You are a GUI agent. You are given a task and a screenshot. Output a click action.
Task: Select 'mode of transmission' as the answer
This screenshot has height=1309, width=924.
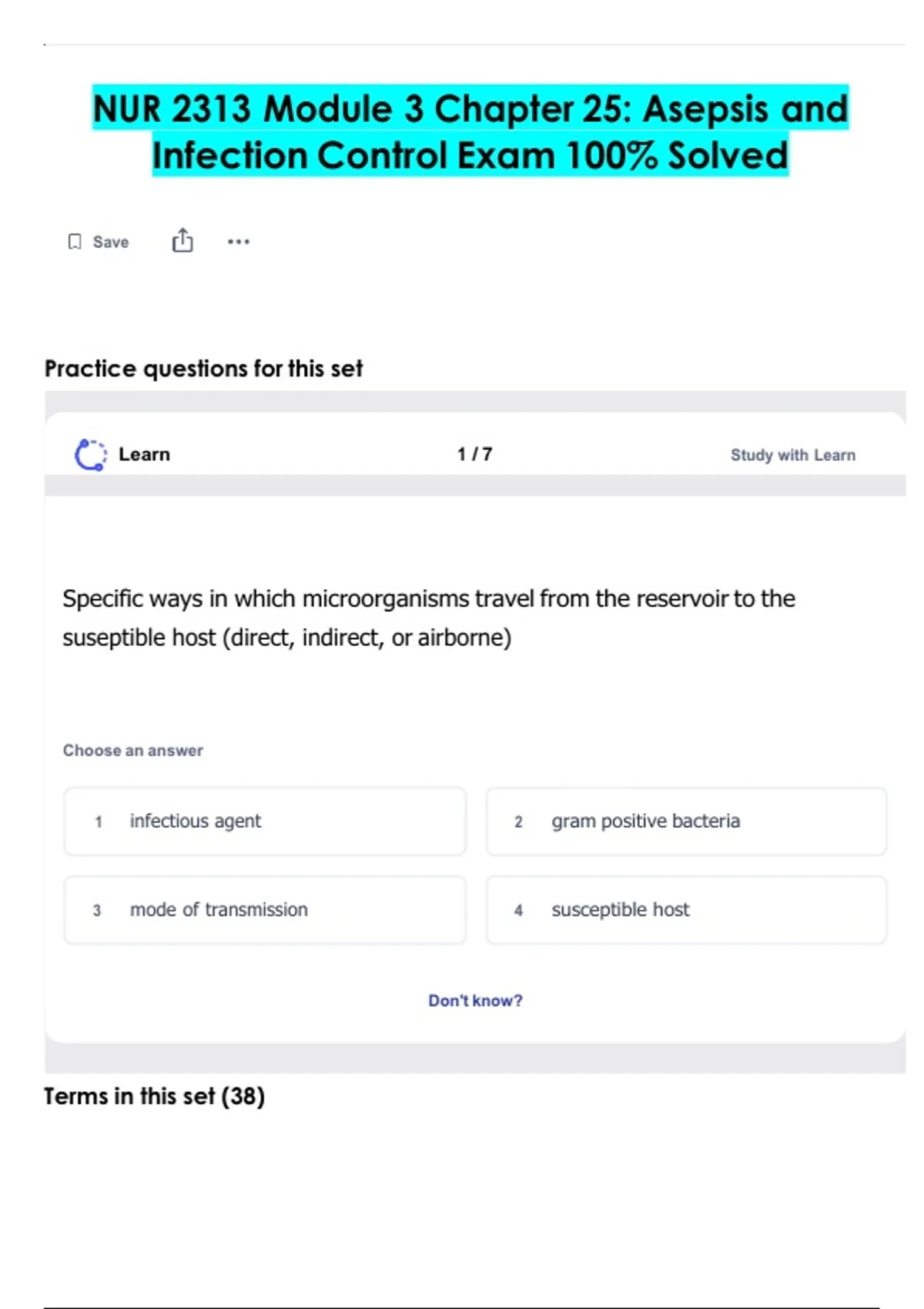(265, 910)
